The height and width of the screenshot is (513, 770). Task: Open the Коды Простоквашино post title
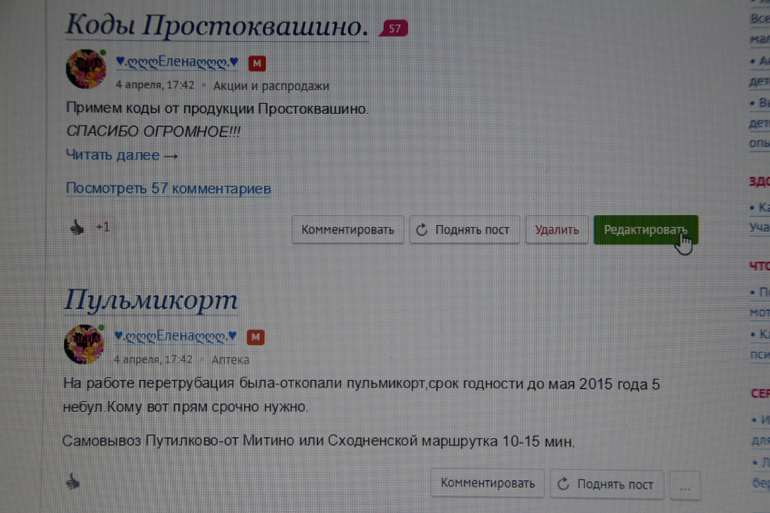(x=216, y=26)
